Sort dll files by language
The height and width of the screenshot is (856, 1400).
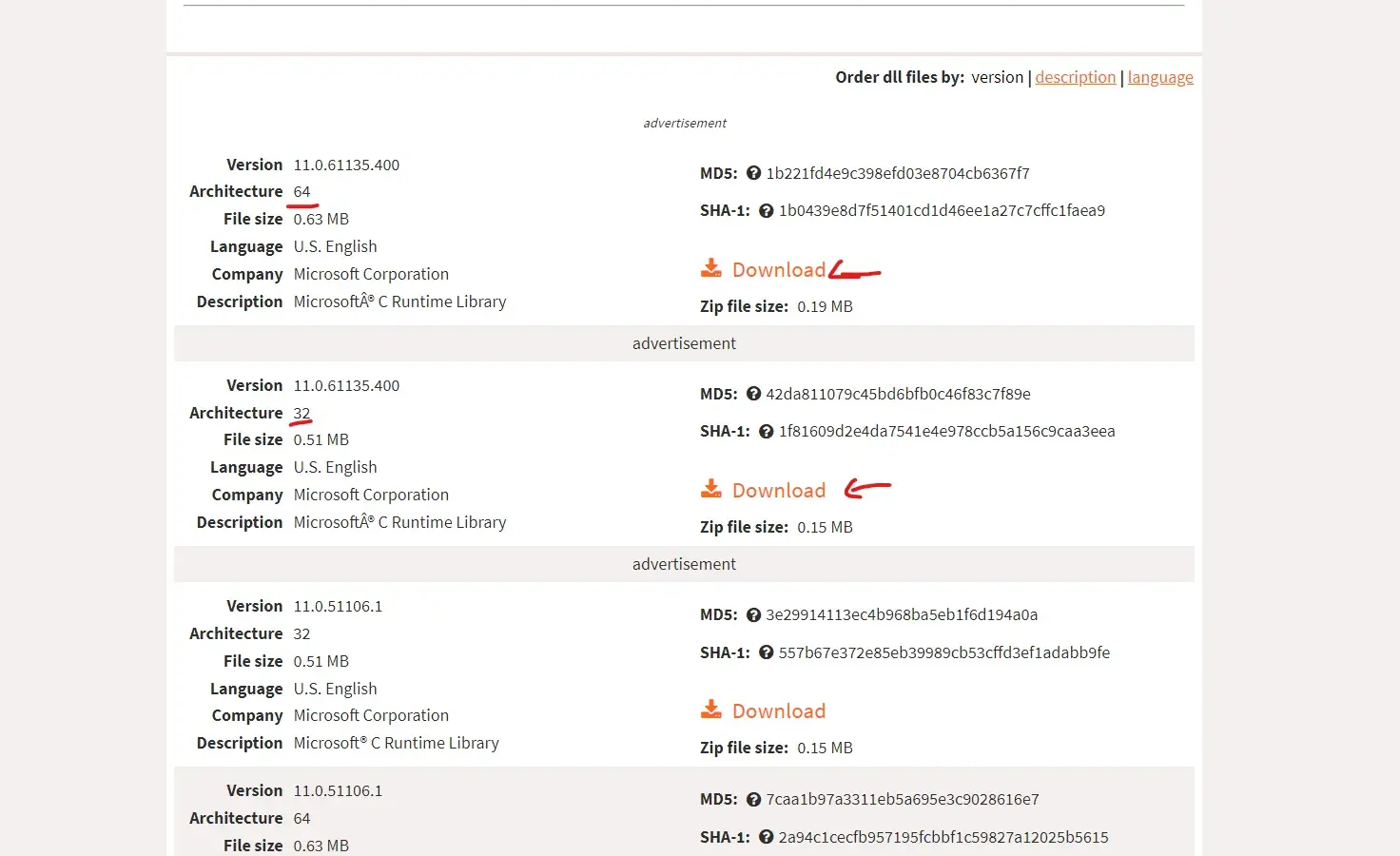click(1160, 77)
